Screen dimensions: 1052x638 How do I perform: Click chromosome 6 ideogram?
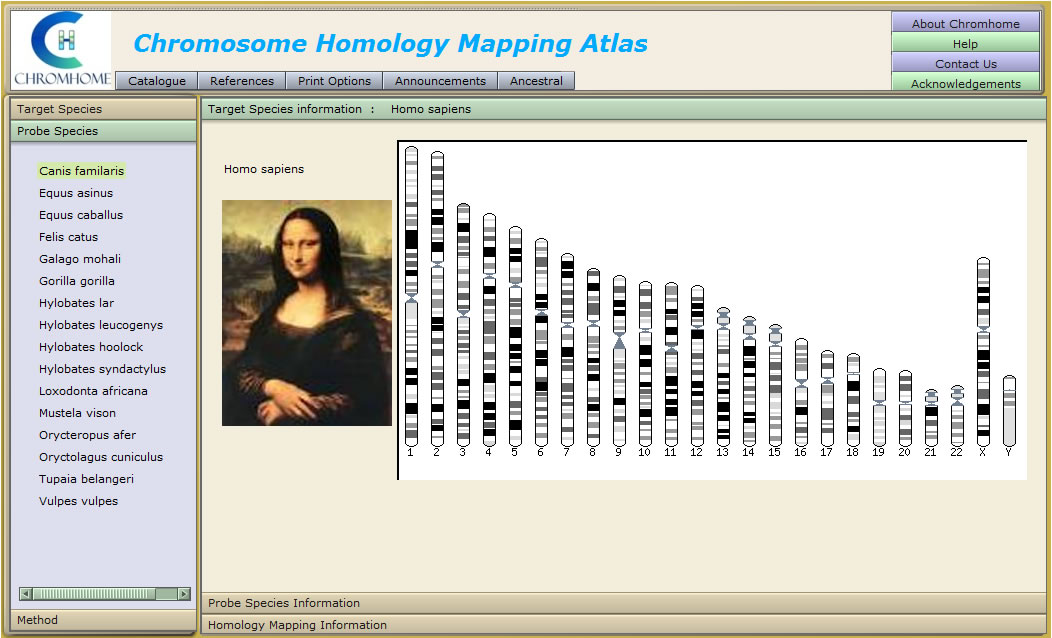541,342
